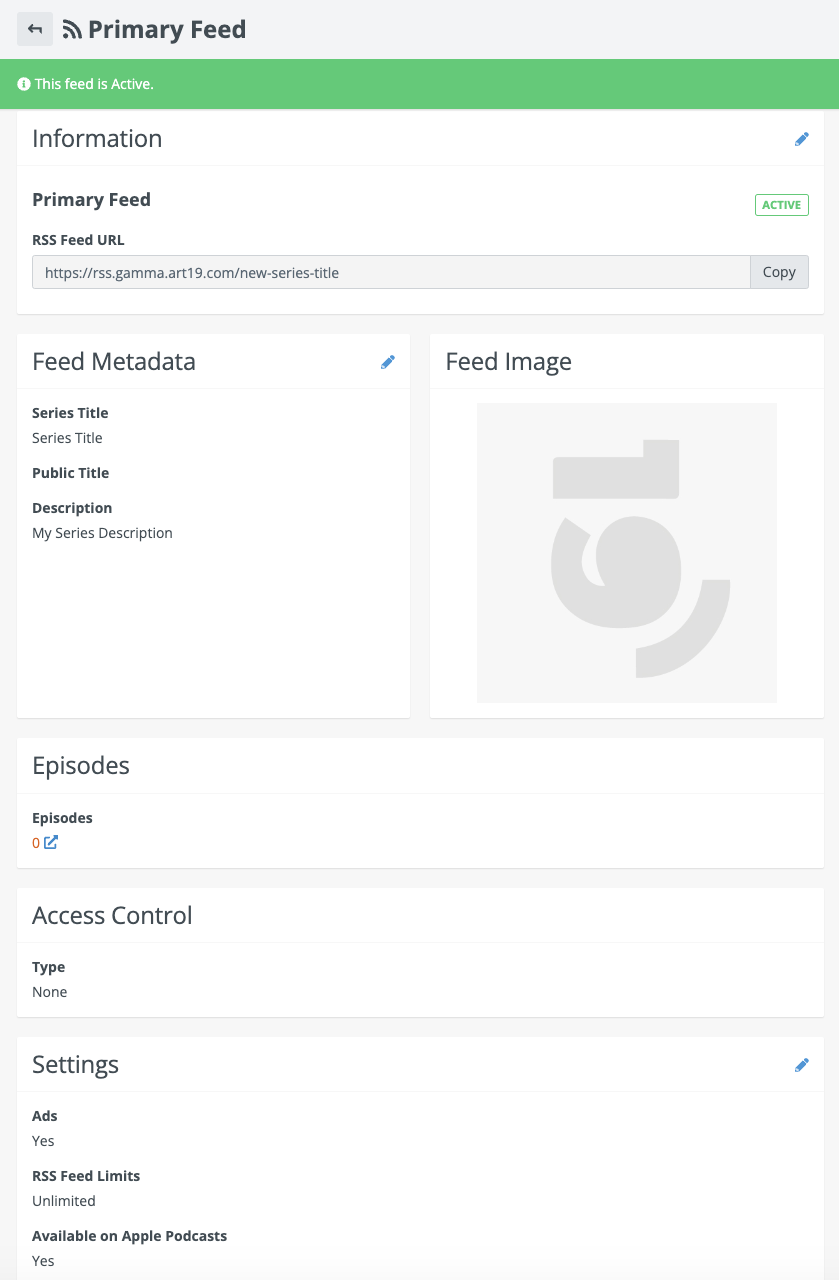Edit the Information section via pencil icon
Viewport: 839px width, 1280px height.
[x=801, y=139]
